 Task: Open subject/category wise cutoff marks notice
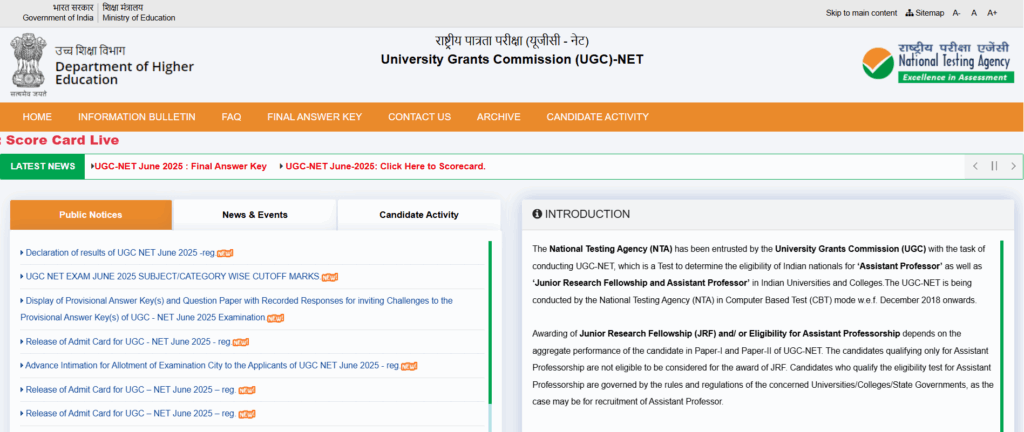(172, 276)
